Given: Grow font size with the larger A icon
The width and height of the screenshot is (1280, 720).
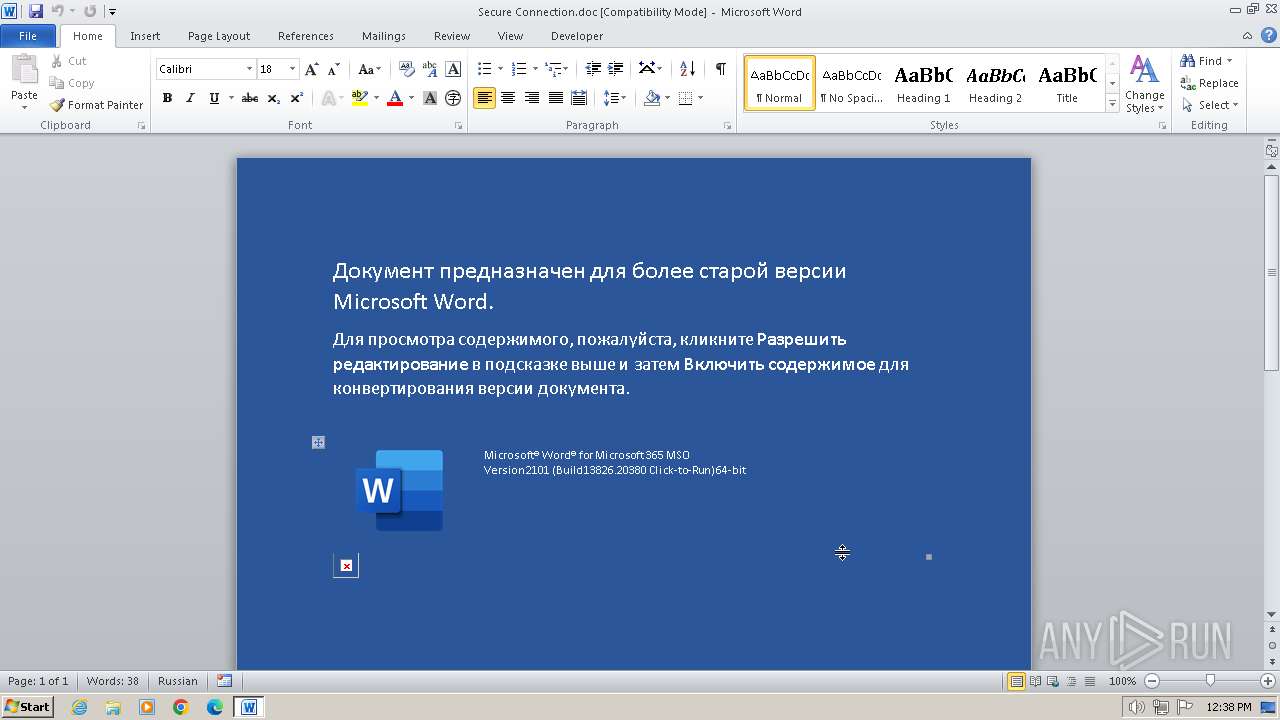Looking at the screenshot, I should 312,69.
